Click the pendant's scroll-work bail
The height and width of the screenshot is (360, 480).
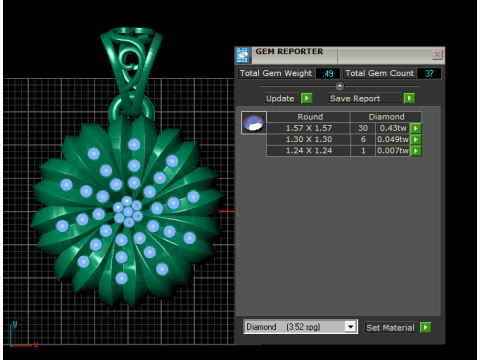point(132,72)
